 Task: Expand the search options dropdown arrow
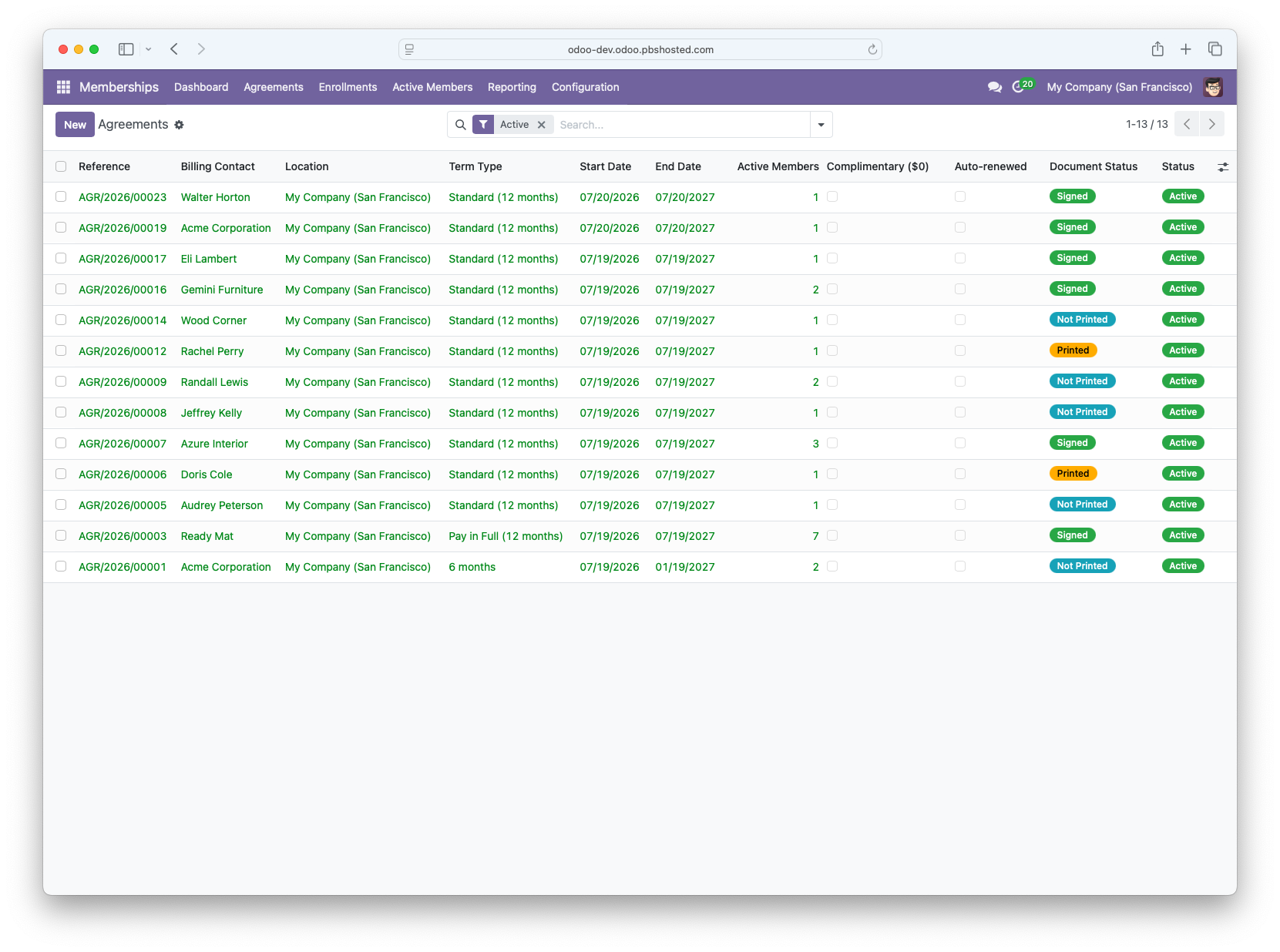pos(821,125)
